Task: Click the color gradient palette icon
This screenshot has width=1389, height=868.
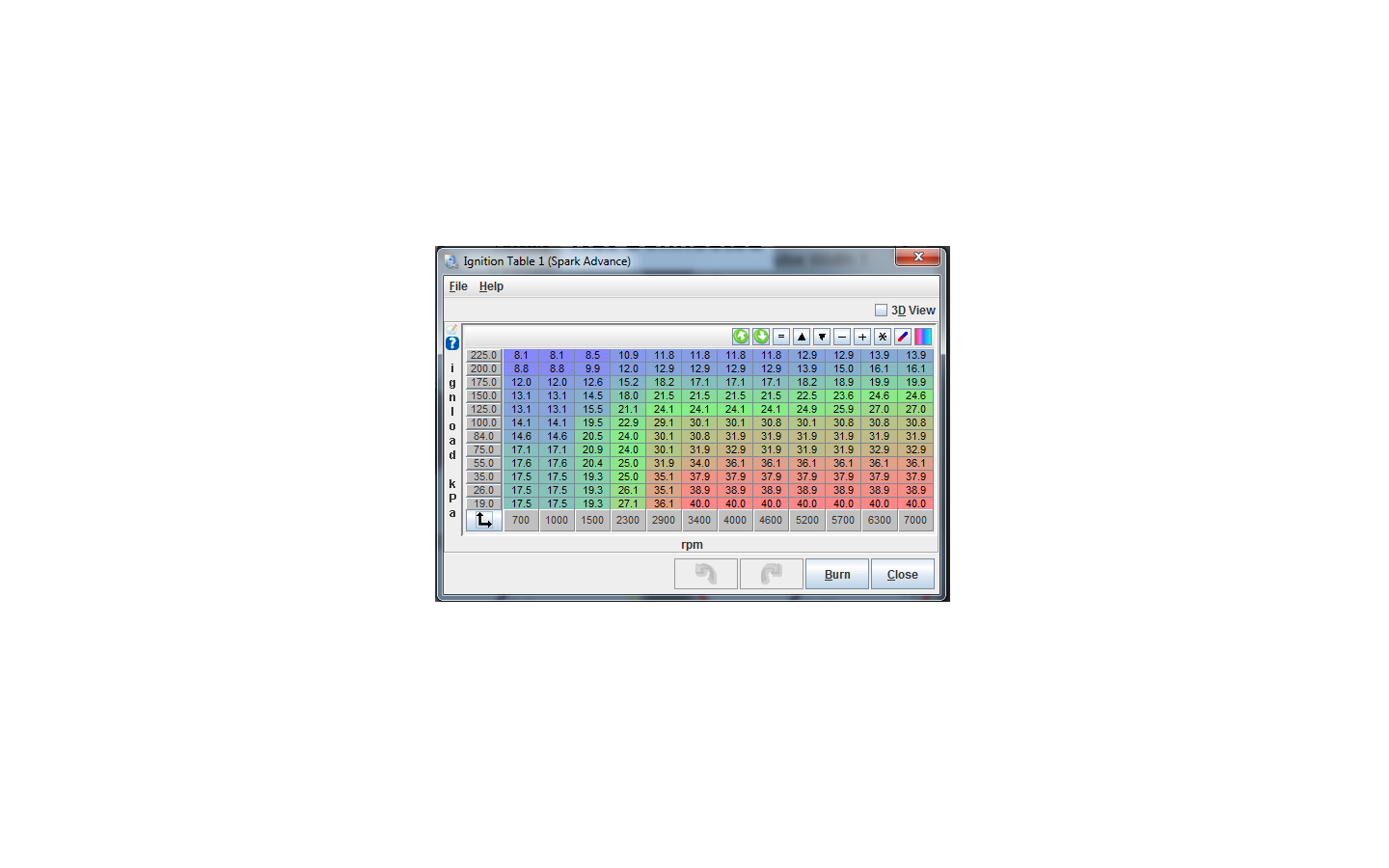Action: 922,337
